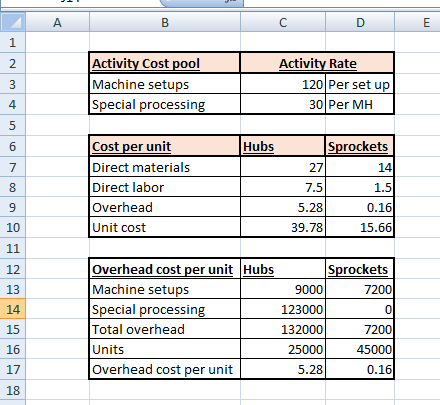This screenshot has height=405, width=440.
Task: Click Sprockets special processing value 0
Action: click(360, 309)
